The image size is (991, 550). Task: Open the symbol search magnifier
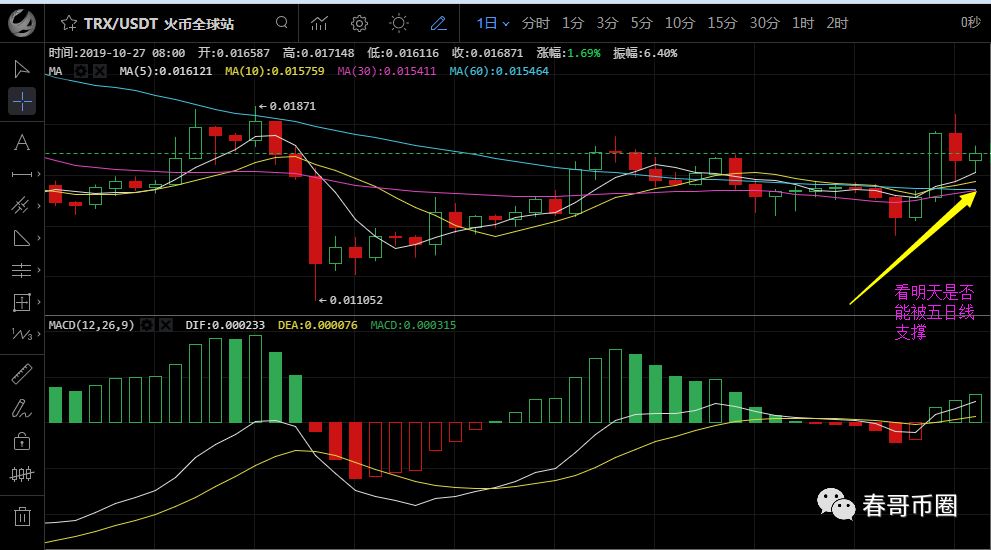click(282, 23)
